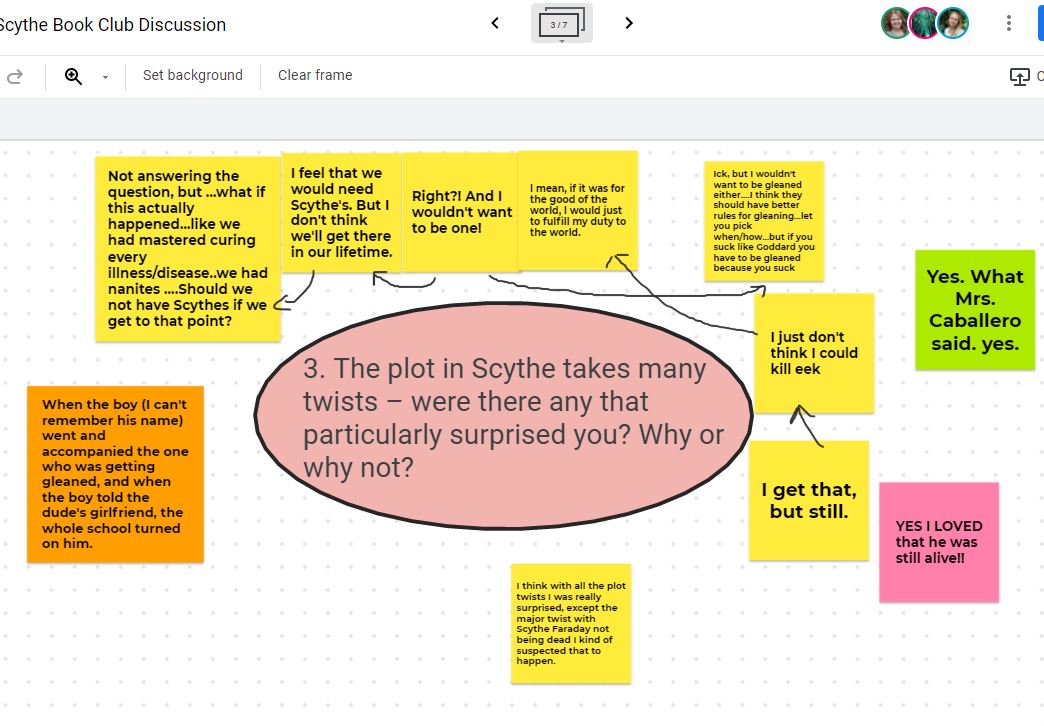Select the 'Not answering the question' yellow note
Viewport: 1044px width, 726px height.
tap(188, 249)
